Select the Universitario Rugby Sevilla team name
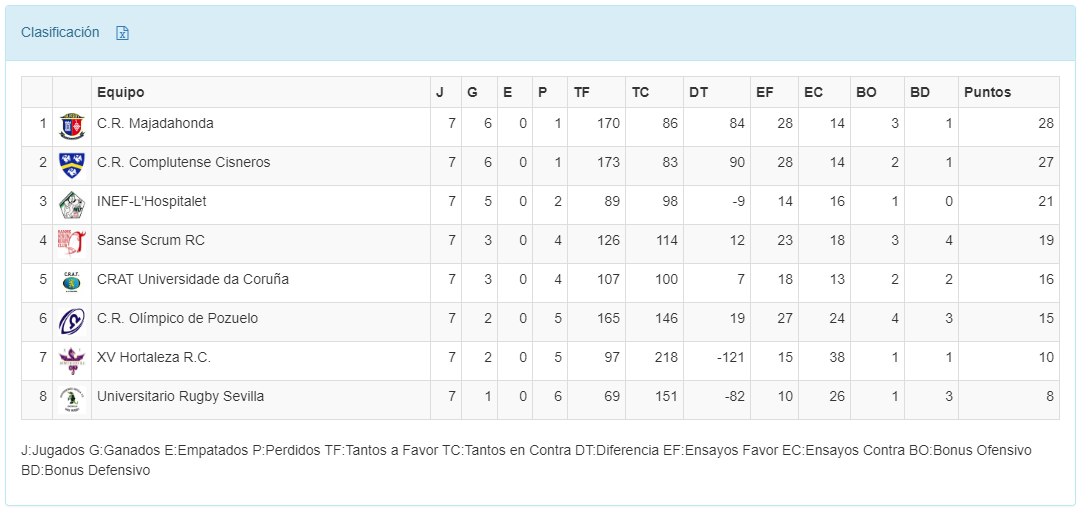The width and height of the screenshot is (1080, 510). [180, 396]
